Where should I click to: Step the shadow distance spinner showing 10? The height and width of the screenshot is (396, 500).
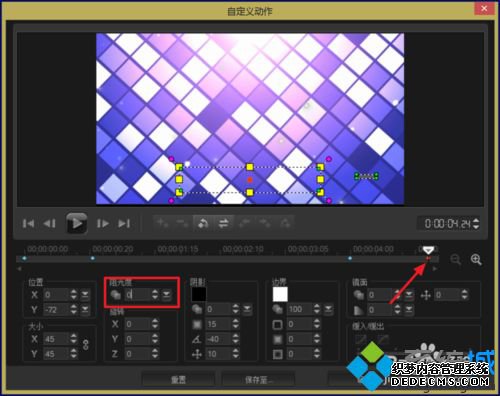coord(236,354)
